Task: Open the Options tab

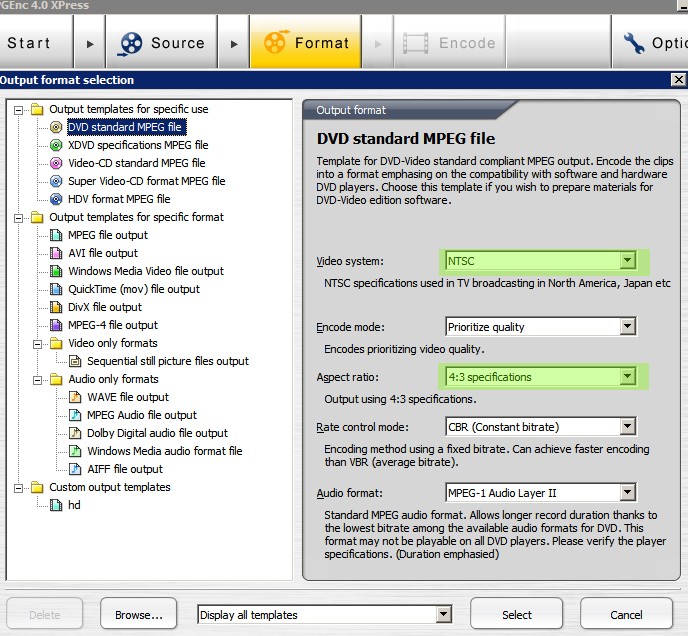Action: click(650, 42)
